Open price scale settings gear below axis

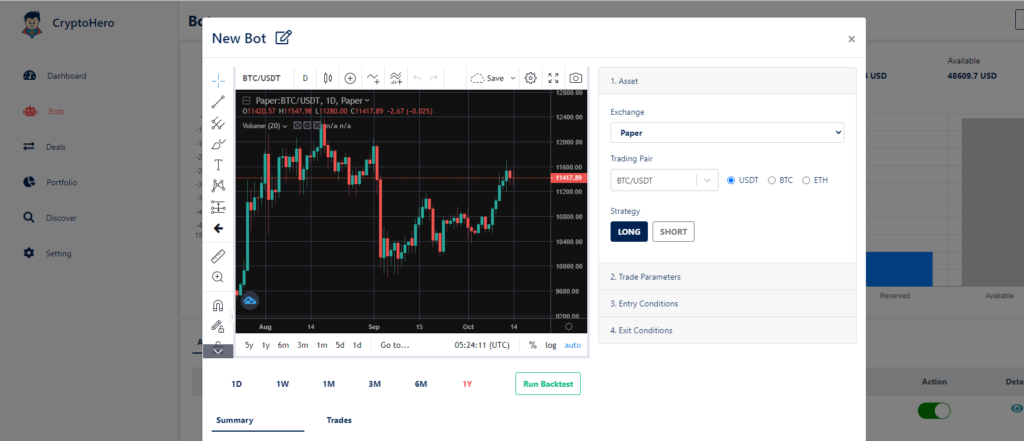(x=569, y=326)
